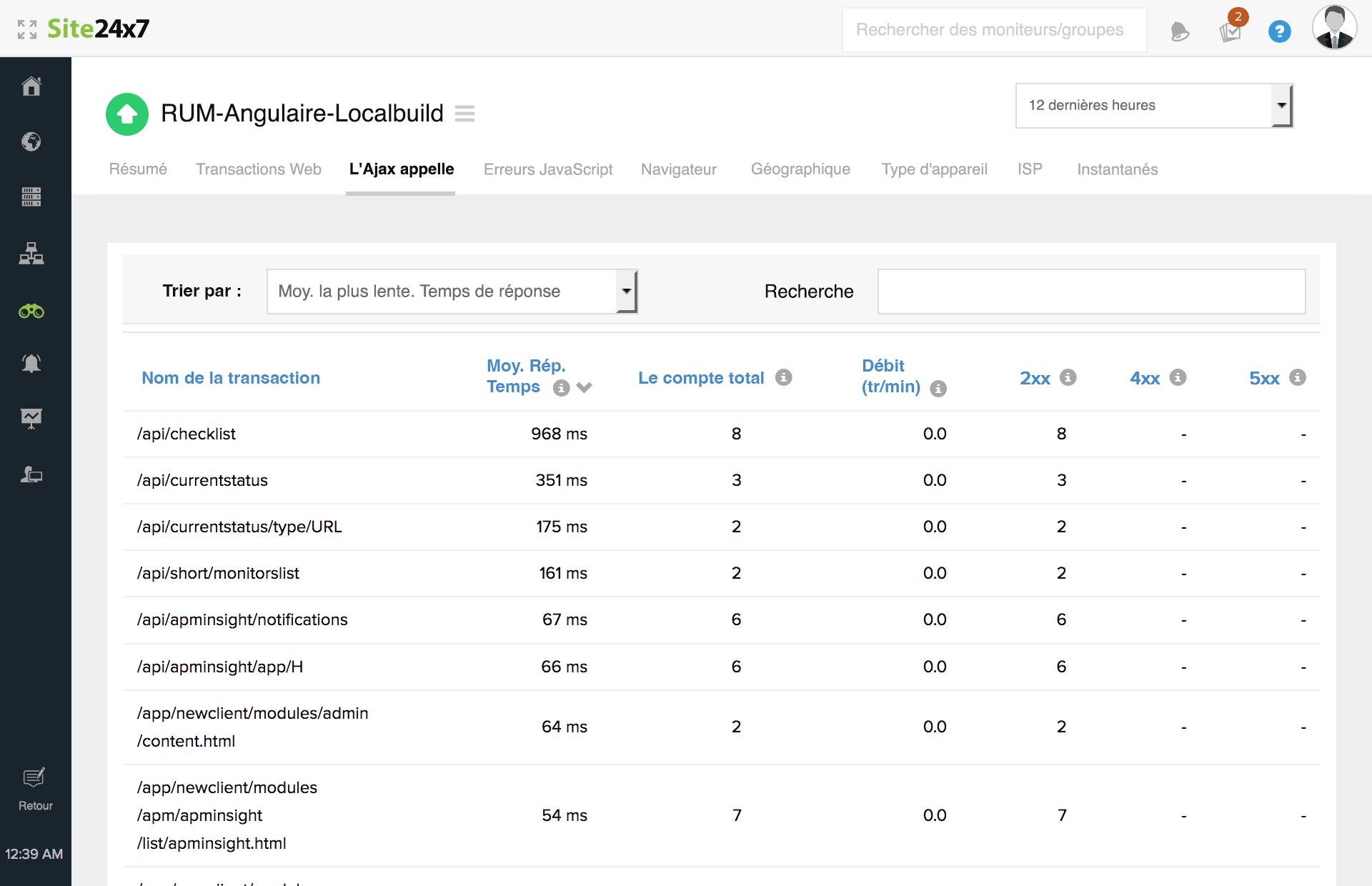
Task: Click the reports chart sidebar icon
Action: click(x=31, y=418)
